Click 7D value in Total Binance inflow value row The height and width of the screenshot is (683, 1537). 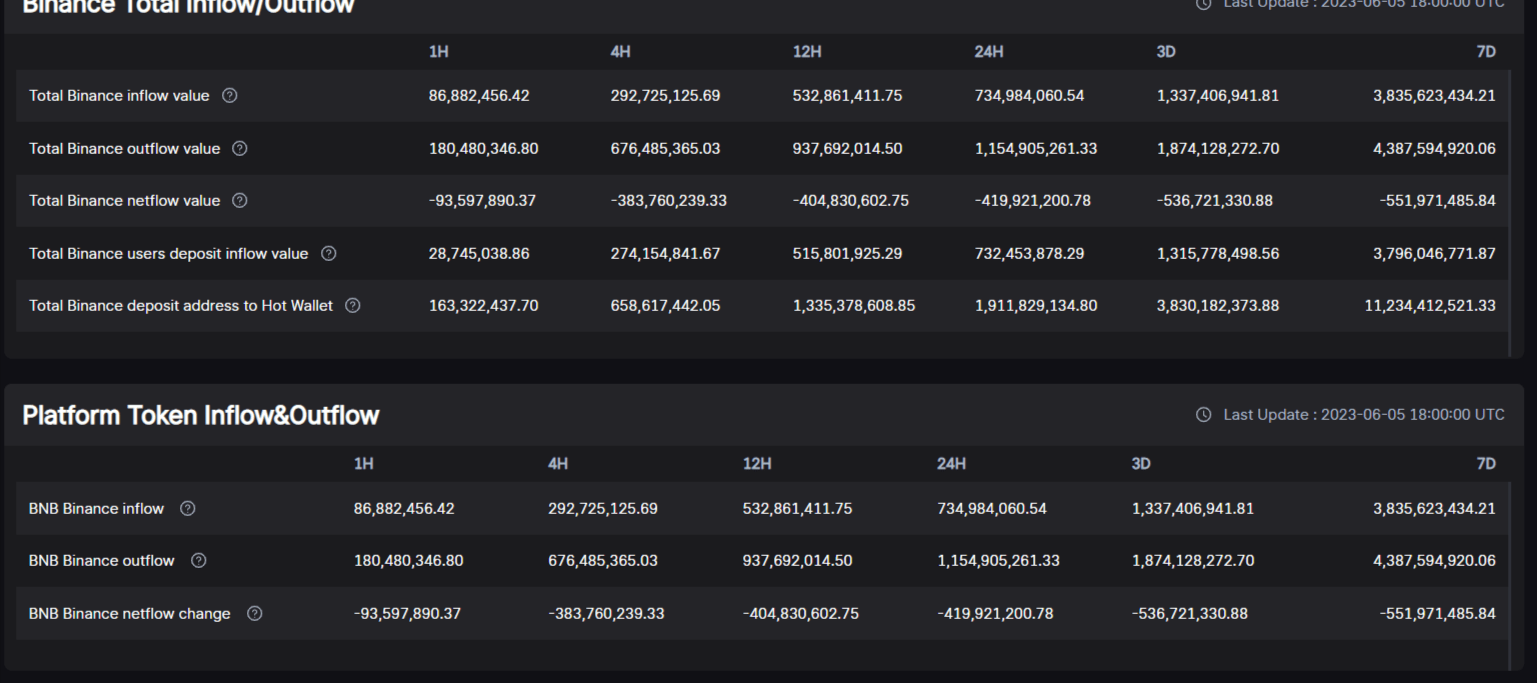coord(1434,96)
